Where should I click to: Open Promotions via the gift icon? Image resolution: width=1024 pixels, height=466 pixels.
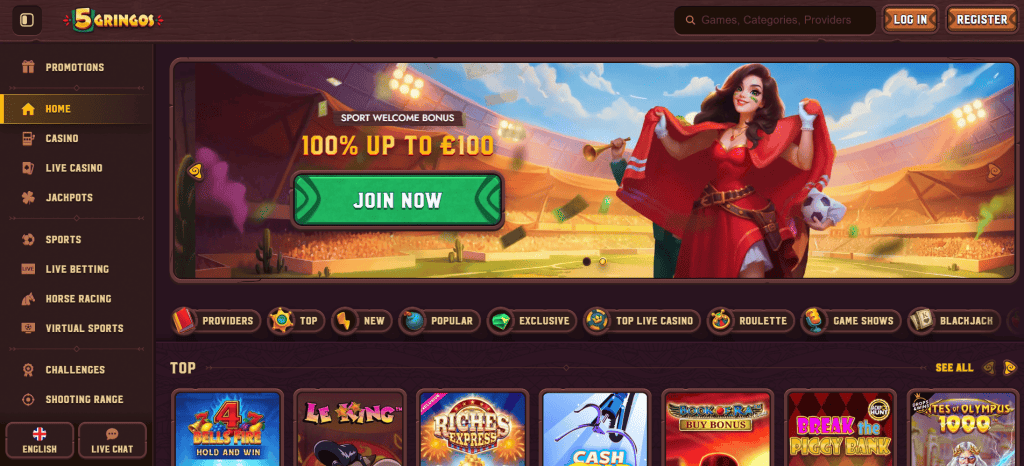[x=27, y=67]
